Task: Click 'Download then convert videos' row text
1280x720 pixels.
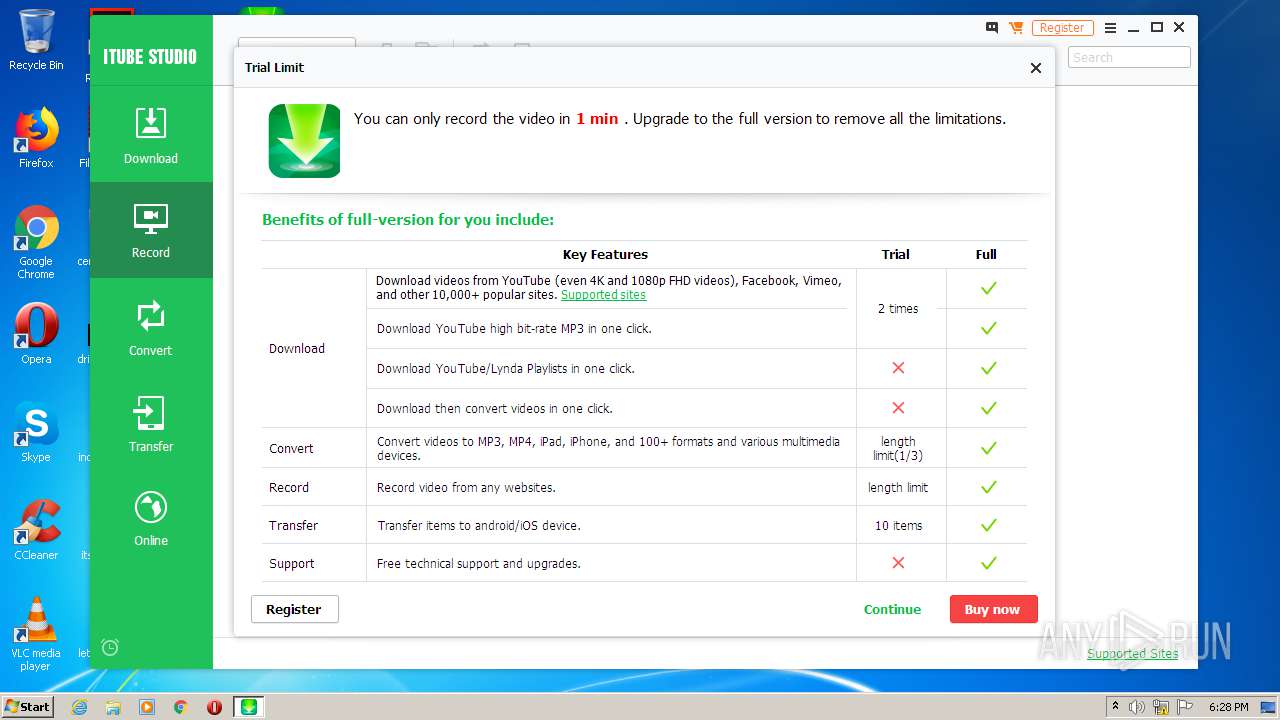Action: 494,408
